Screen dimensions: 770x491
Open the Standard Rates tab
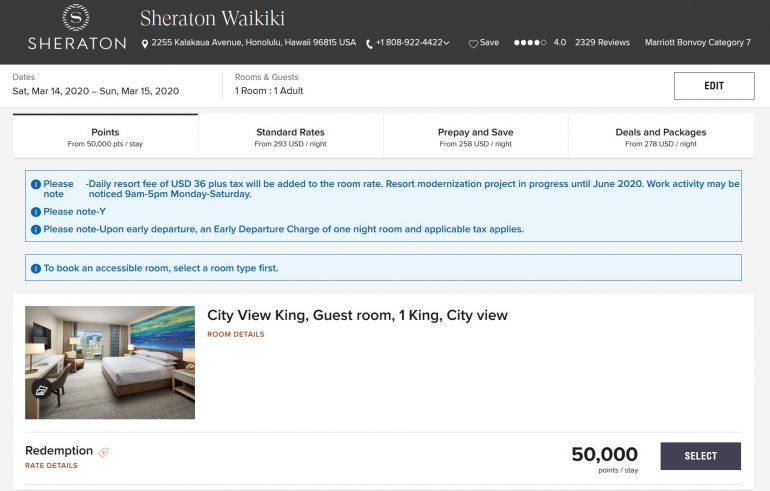click(x=290, y=137)
